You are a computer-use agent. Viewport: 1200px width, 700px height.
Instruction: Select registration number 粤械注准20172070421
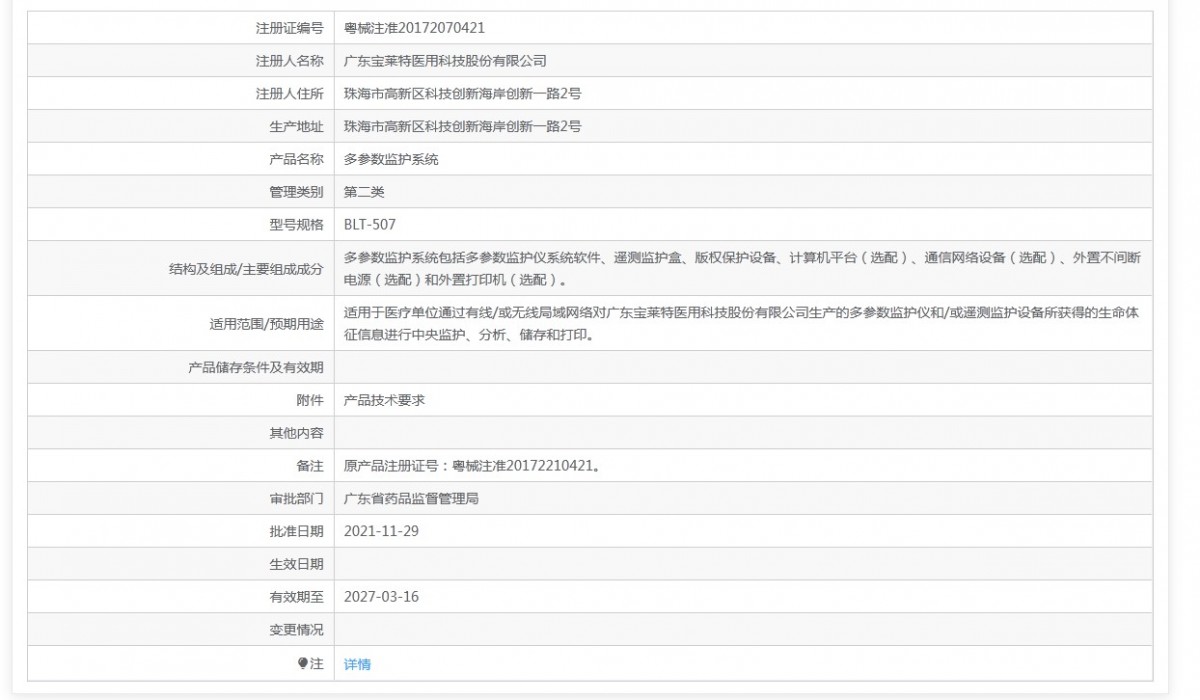pos(414,28)
